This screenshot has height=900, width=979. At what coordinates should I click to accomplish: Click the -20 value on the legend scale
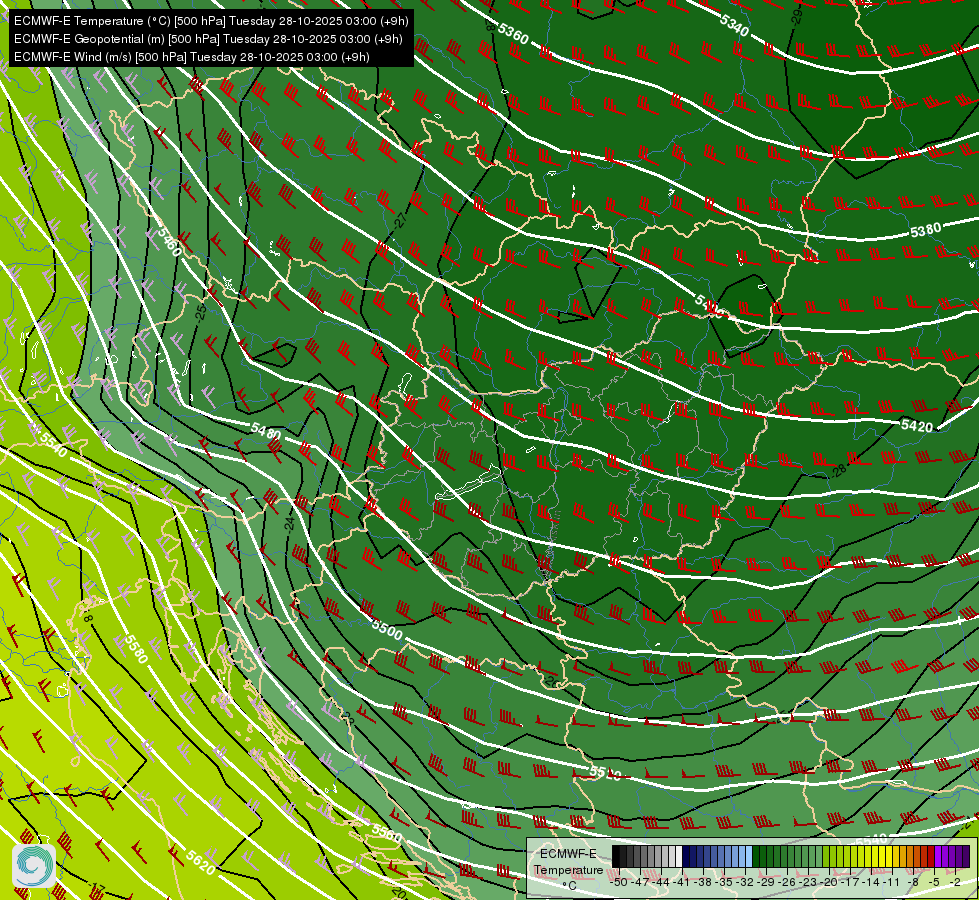point(829,883)
